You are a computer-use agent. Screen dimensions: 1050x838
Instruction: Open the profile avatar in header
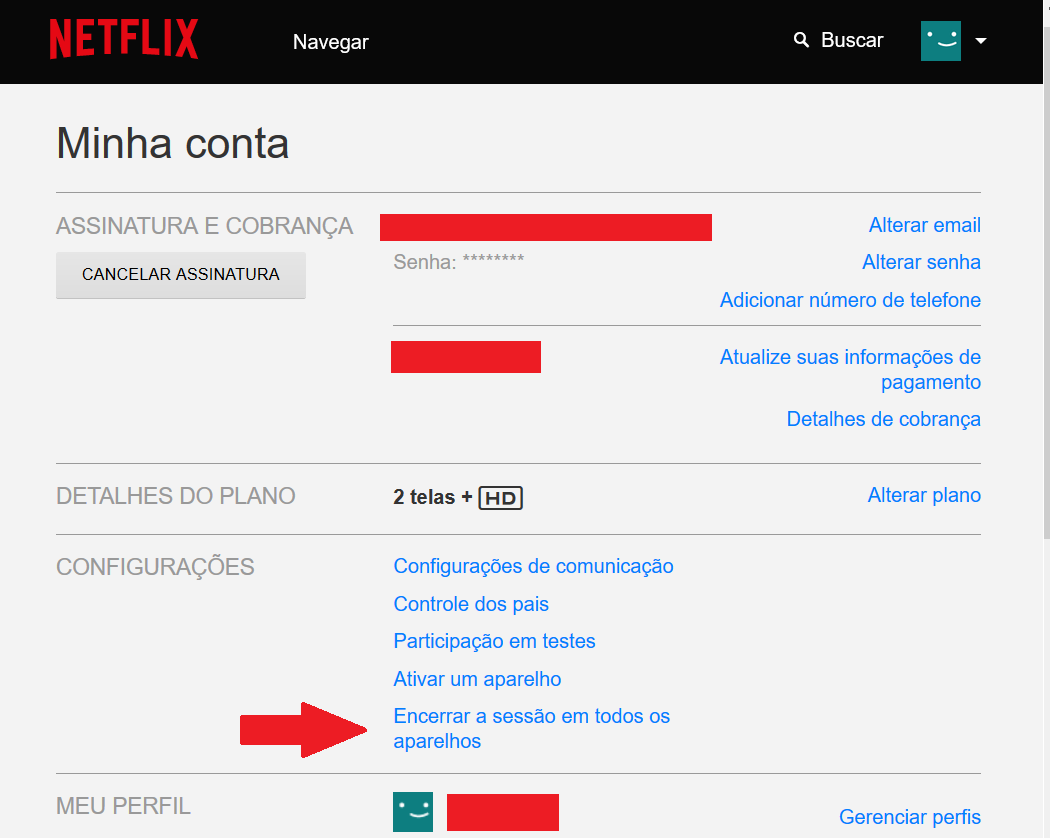[941, 41]
